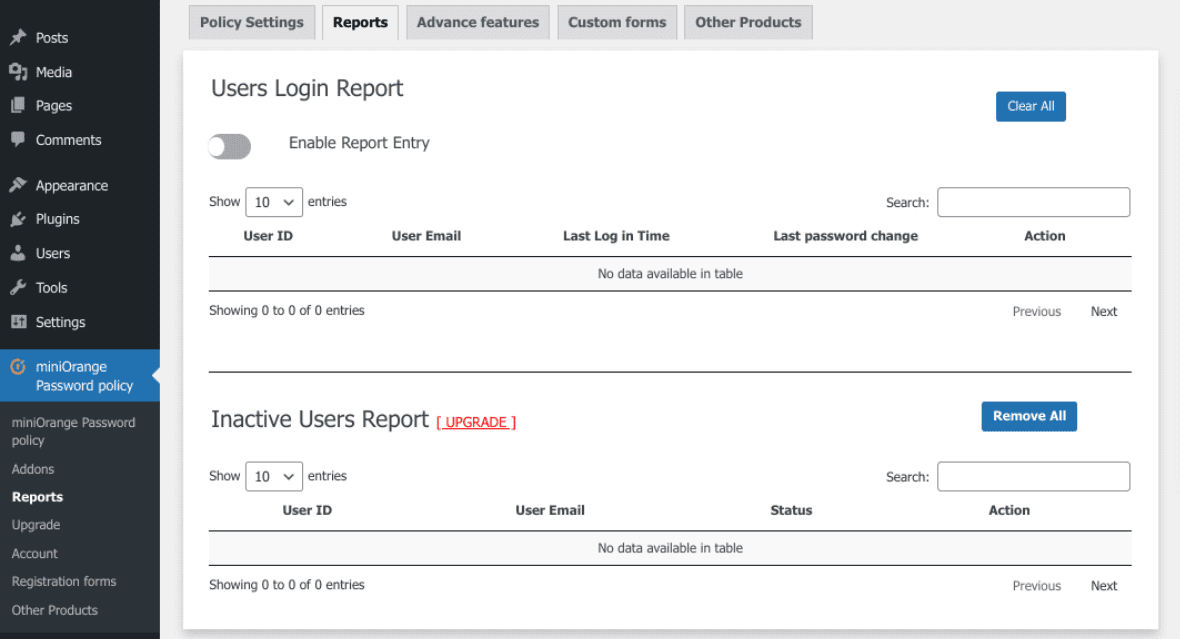
Task: Click the Users icon in sidebar
Action: pyautogui.click(x=17, y=252)
